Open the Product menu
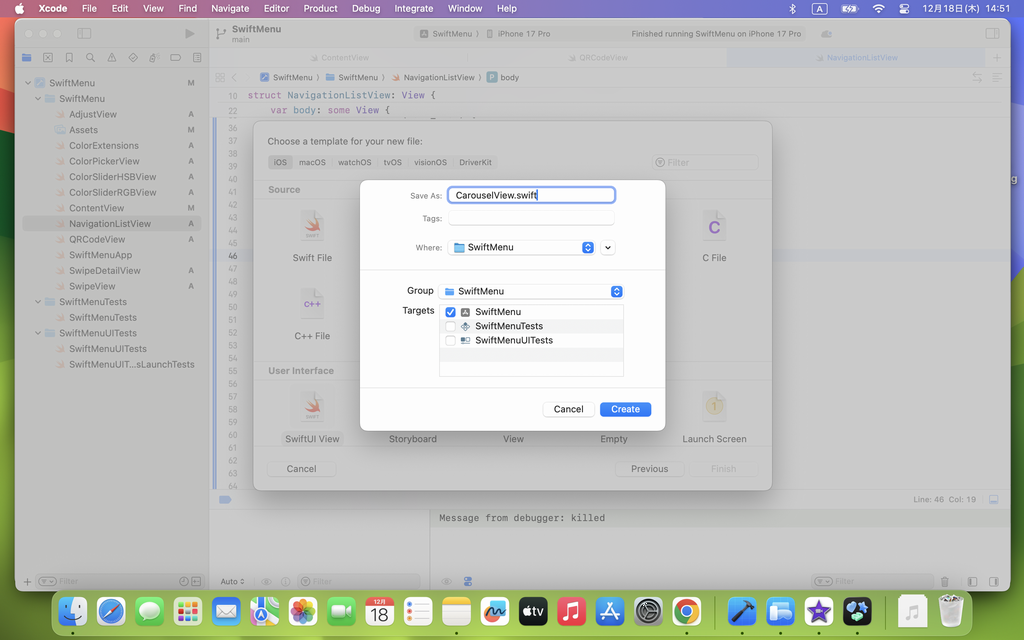The height and width of the screenshot is (640, 1024). point(320,8)
